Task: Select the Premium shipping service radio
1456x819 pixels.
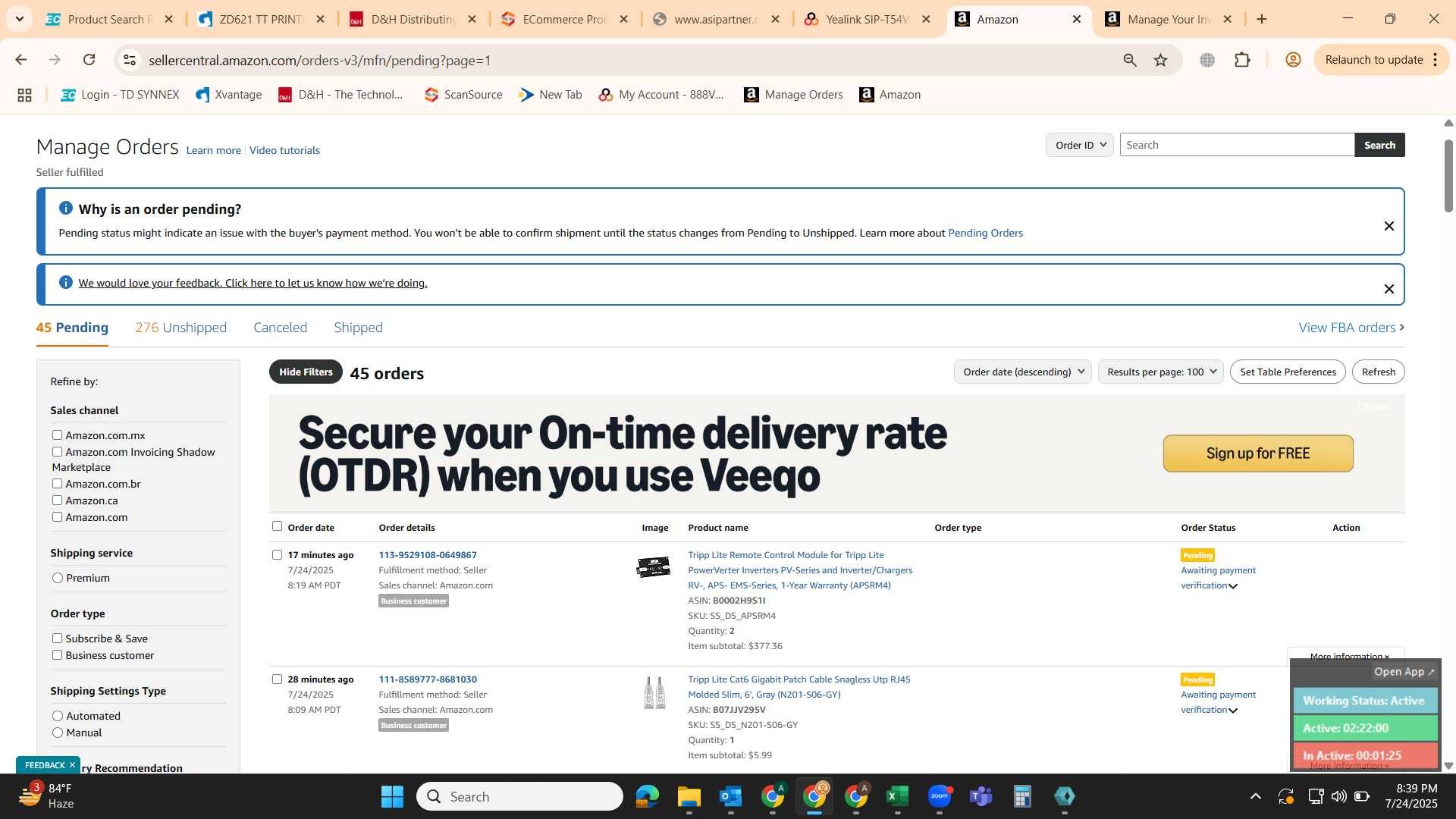Action: [58, 578]
